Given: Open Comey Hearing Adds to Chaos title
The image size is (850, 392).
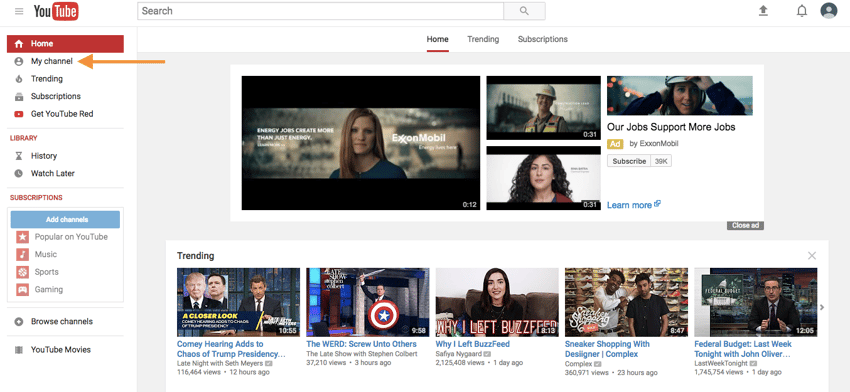Looking at the screenshot, I should coord(231,349).
